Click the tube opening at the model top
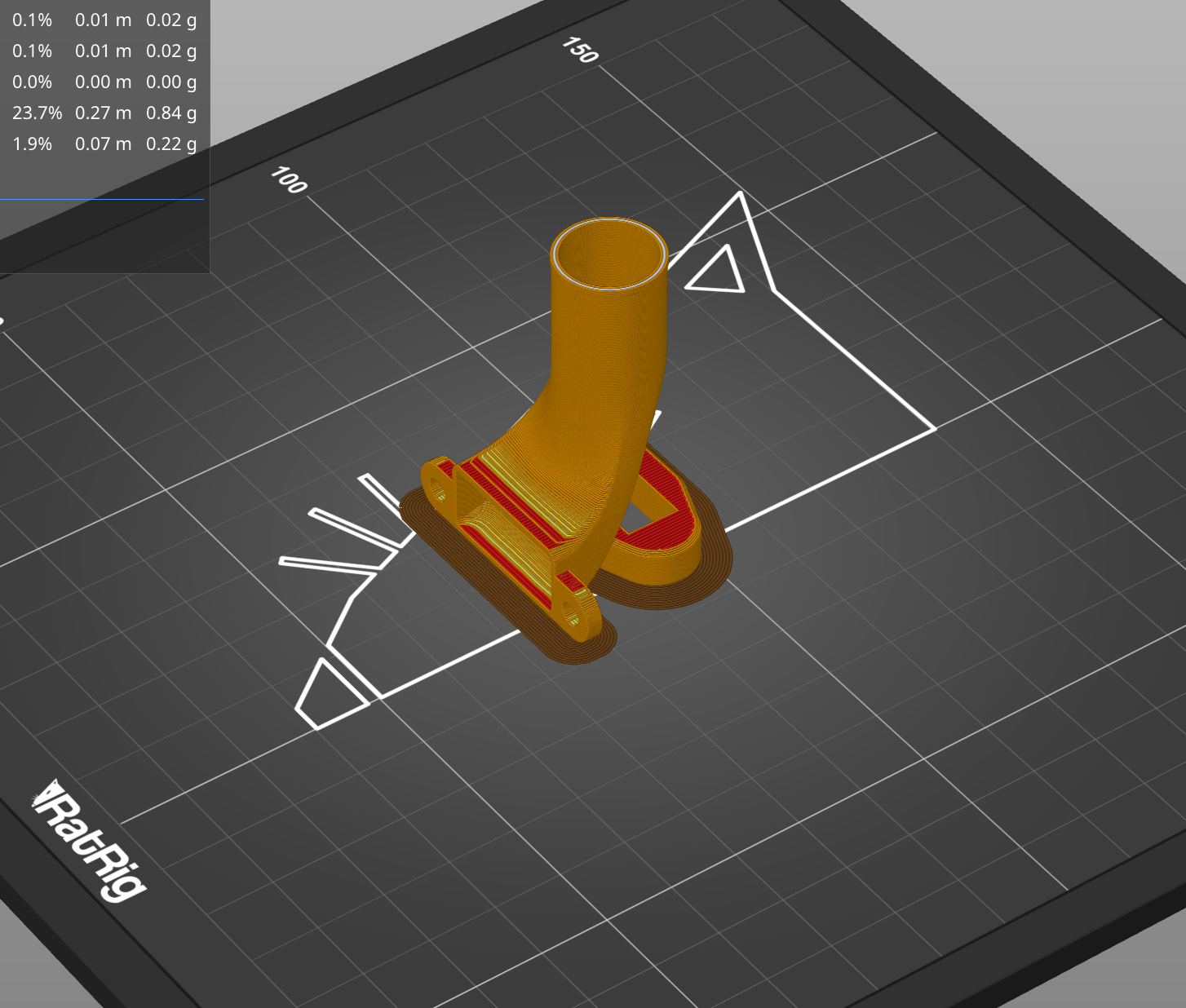 click(x=608, y=253)
